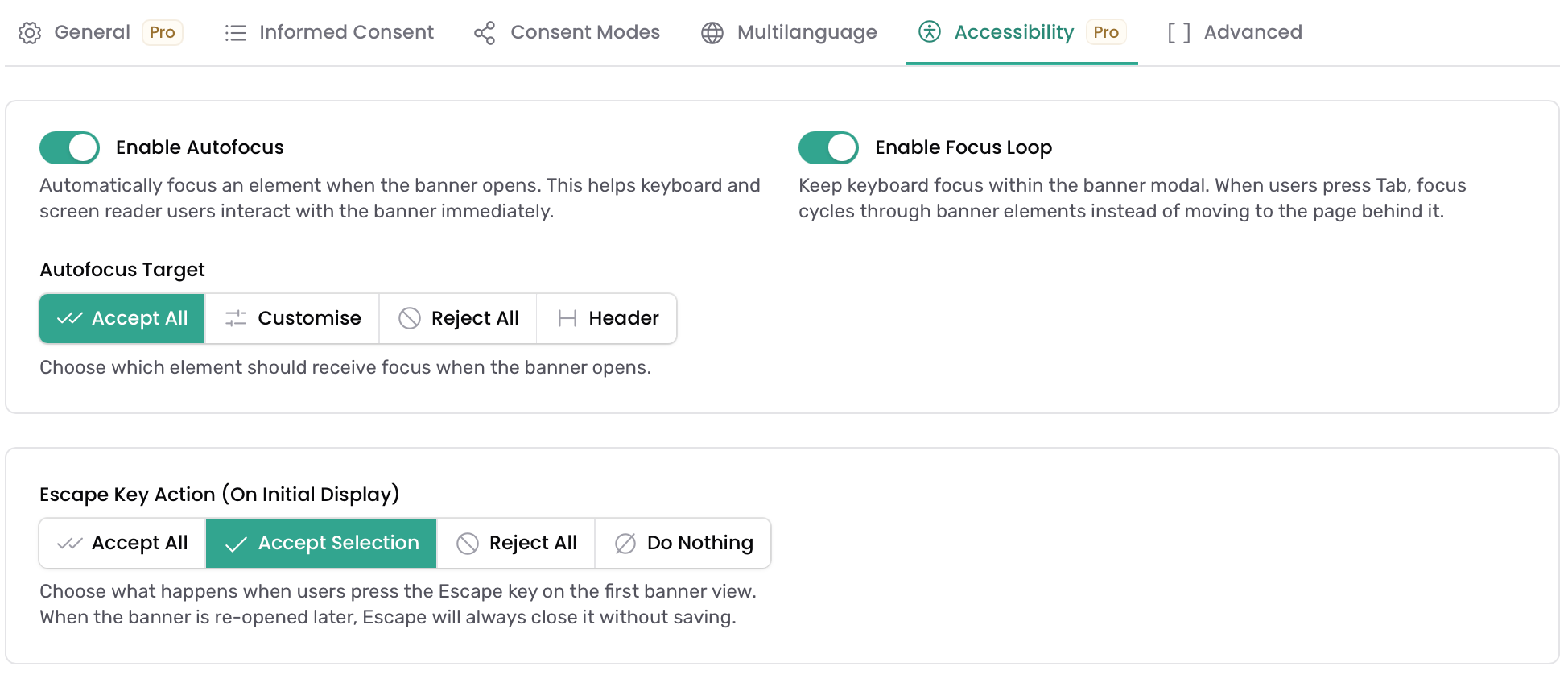
Task: Click the Informed Consent list icon
Action: 235,33
